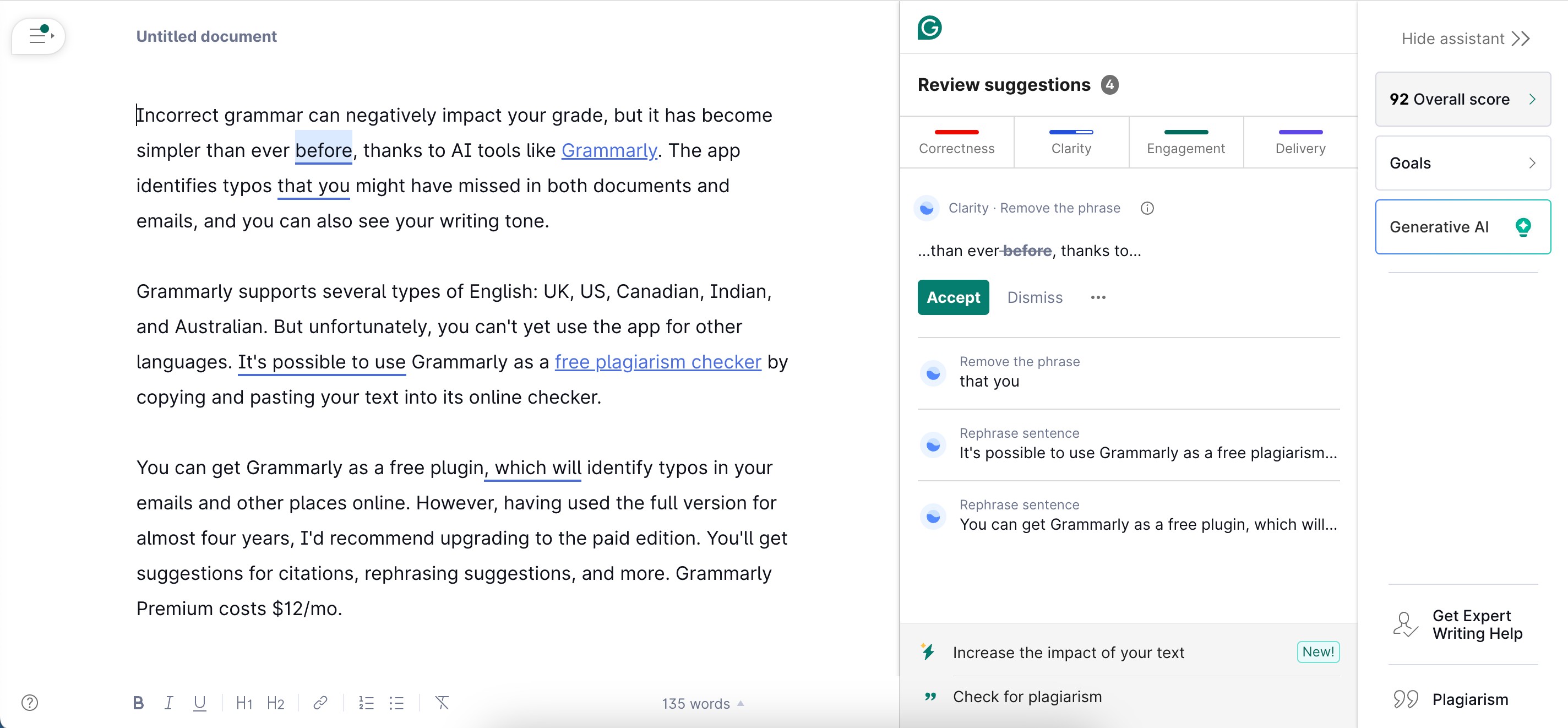Image resolution: width=1568 pixels, height=728 pixels.
Task: Clear text formatting
Action: (443, 703)
